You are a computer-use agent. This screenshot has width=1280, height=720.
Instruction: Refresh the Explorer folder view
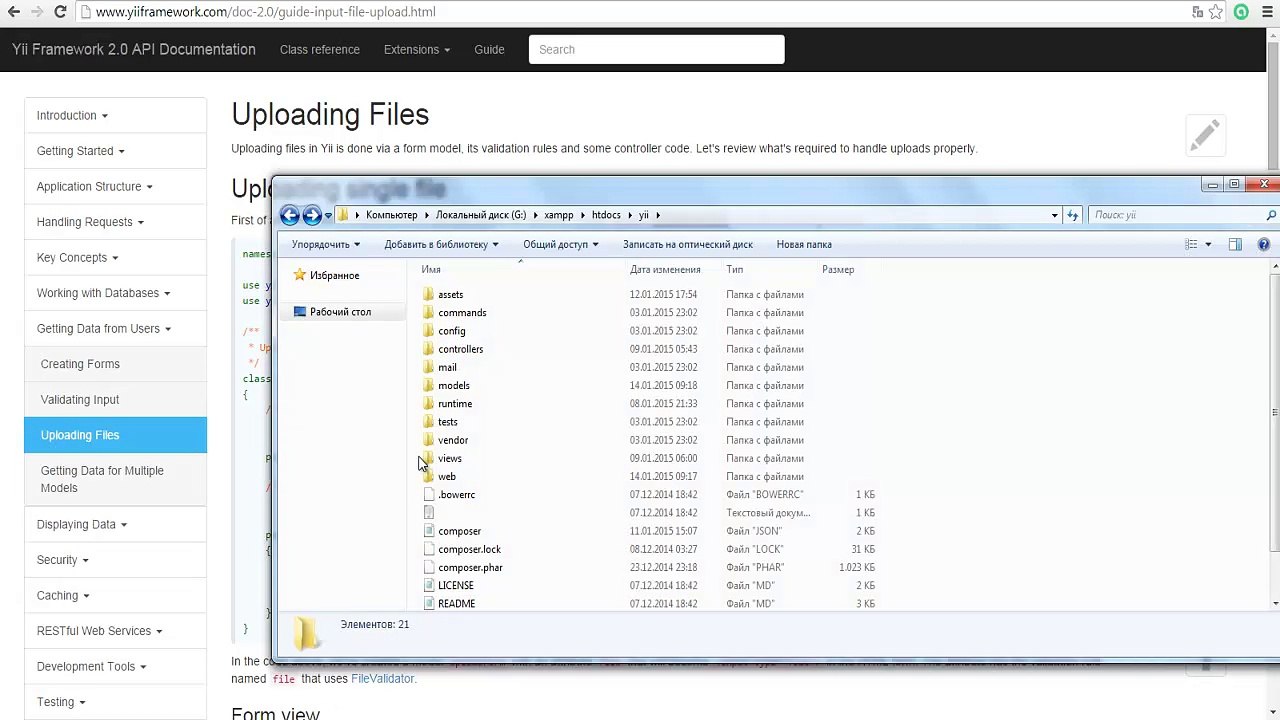click(x=1073, y=215)
